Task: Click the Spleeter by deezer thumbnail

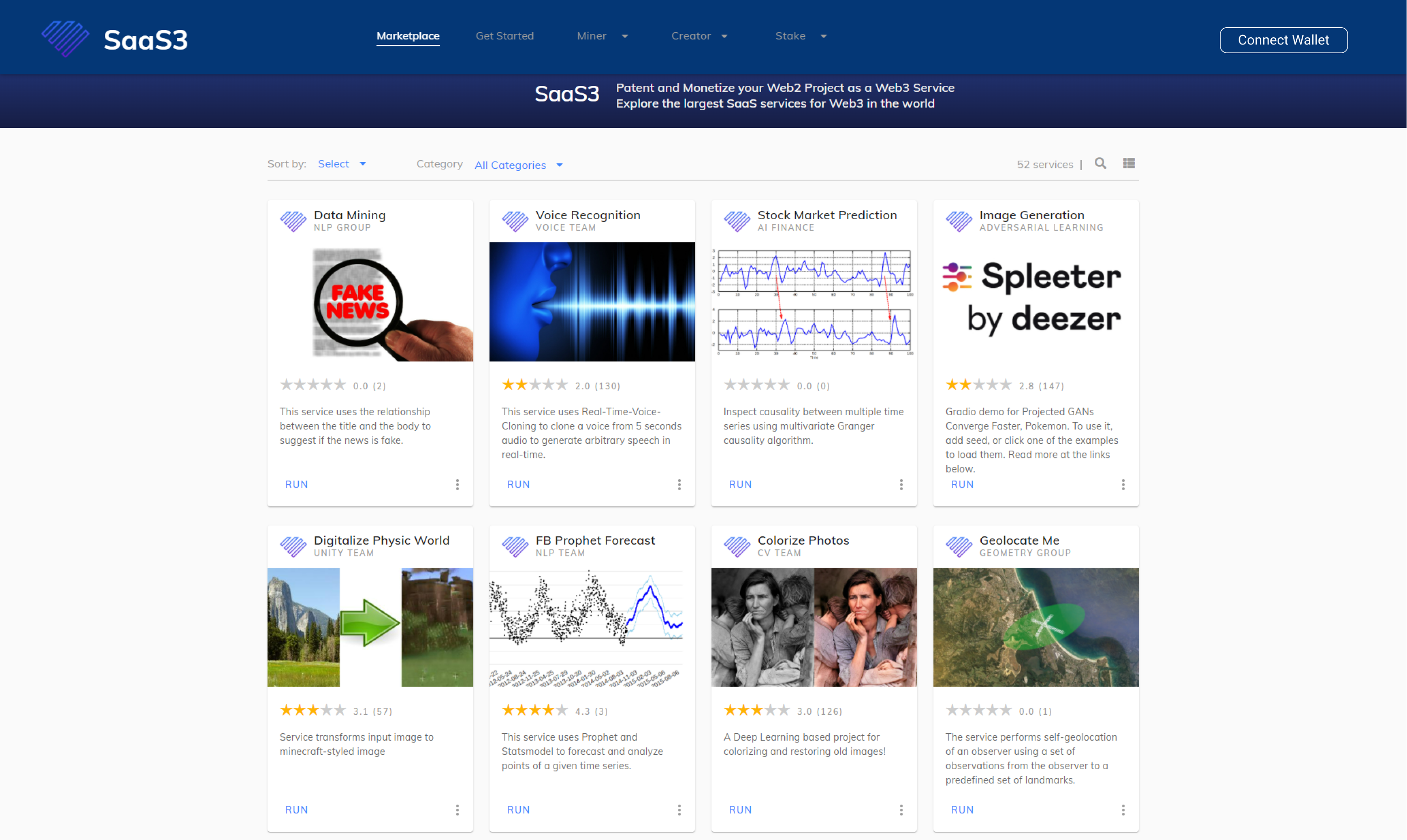Action: click(x=1036, y=302)
